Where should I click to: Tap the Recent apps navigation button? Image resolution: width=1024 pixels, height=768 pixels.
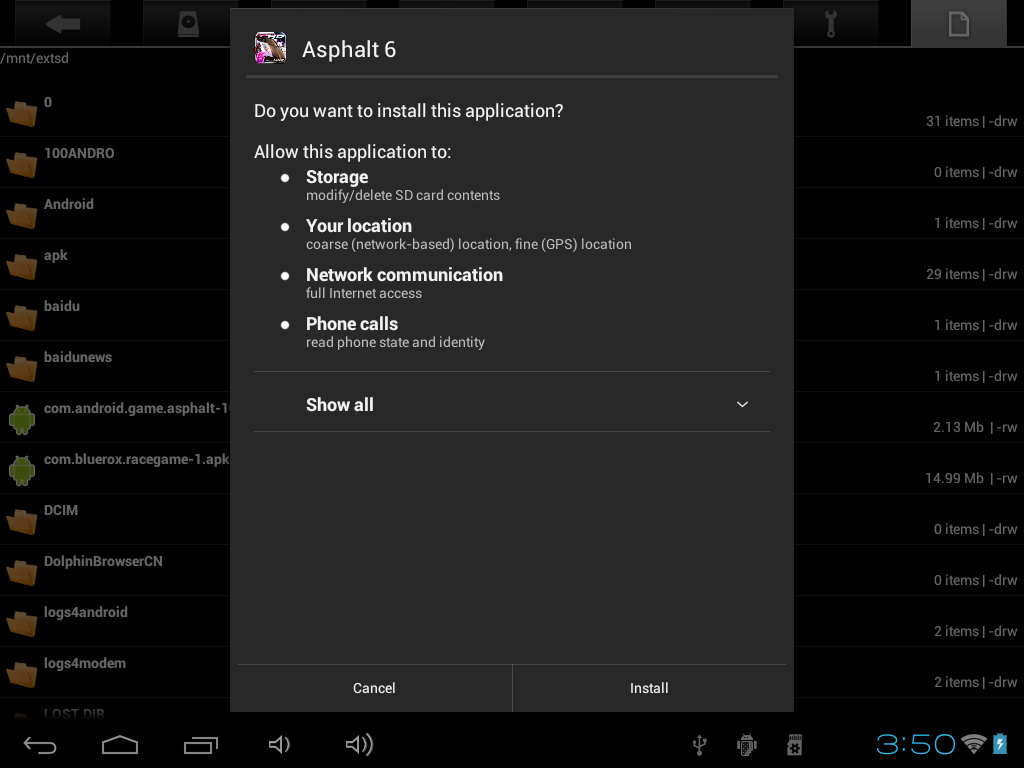coord(200,744)
